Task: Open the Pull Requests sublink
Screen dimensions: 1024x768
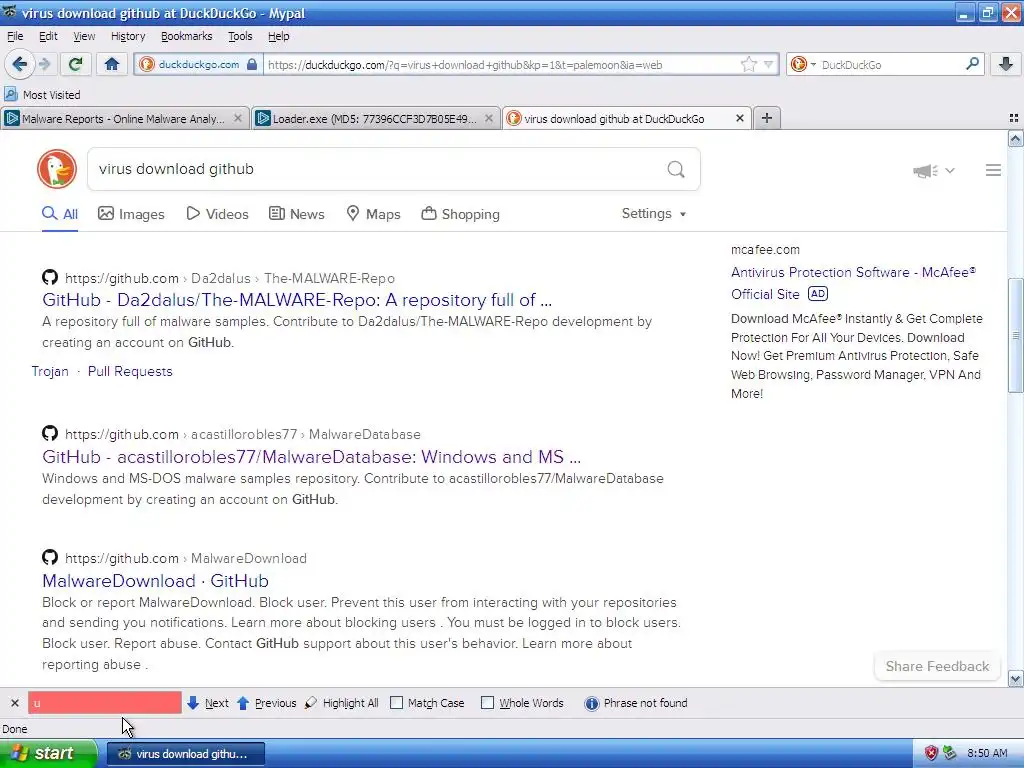Action: [x=130, y=371]
